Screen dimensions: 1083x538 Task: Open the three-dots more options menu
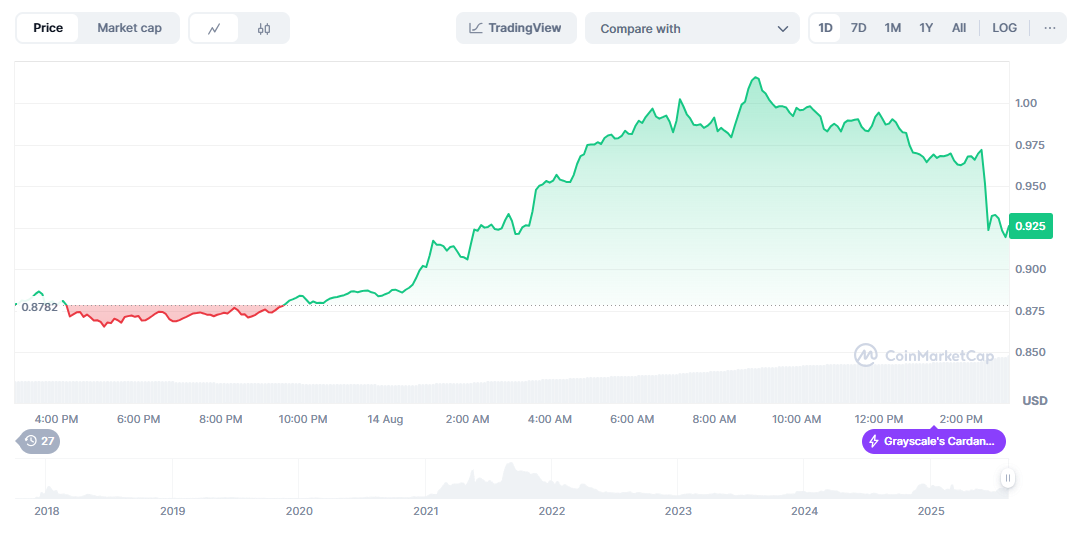[1050, 28]
